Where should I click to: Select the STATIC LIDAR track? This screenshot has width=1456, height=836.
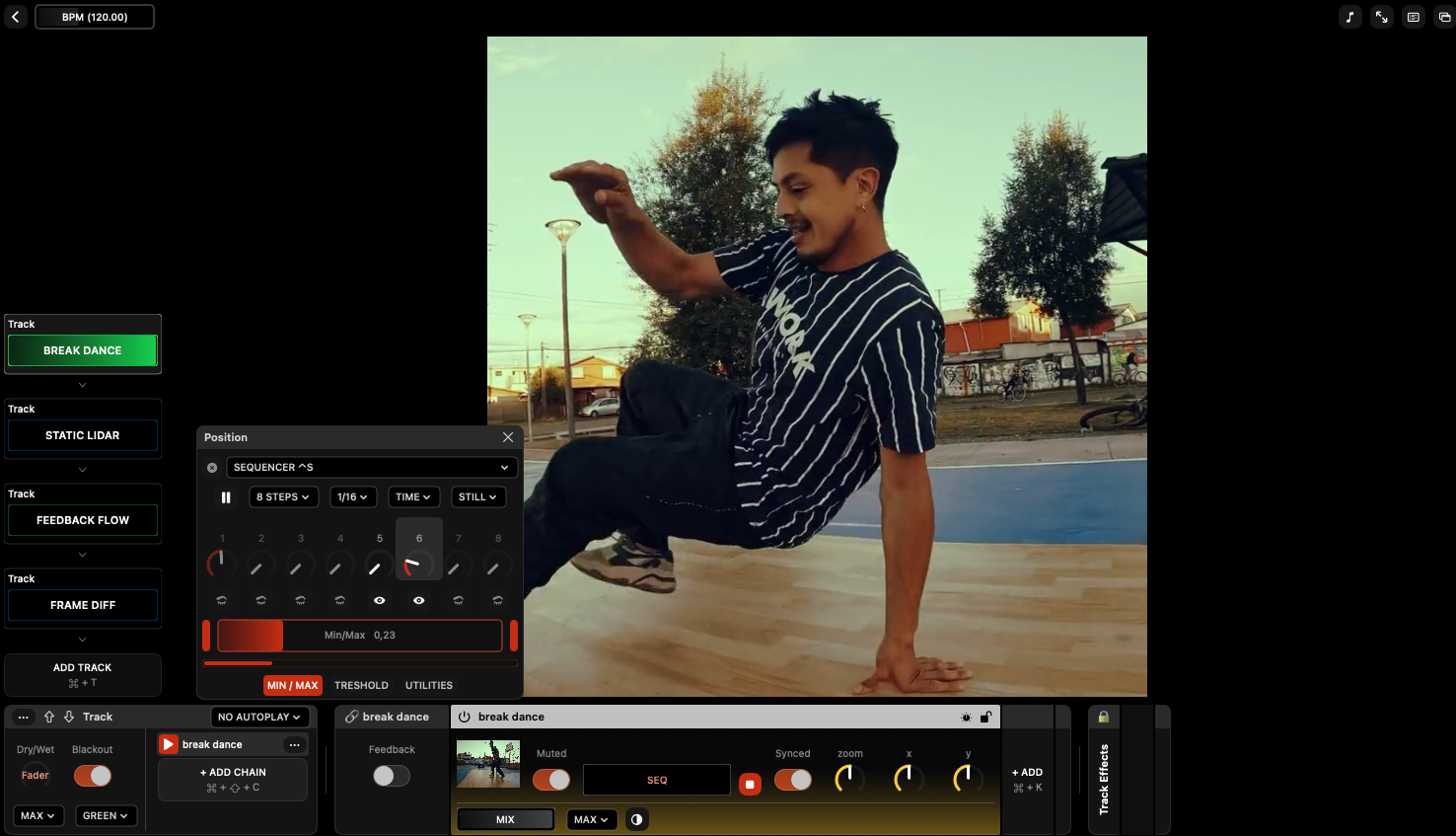83,435
